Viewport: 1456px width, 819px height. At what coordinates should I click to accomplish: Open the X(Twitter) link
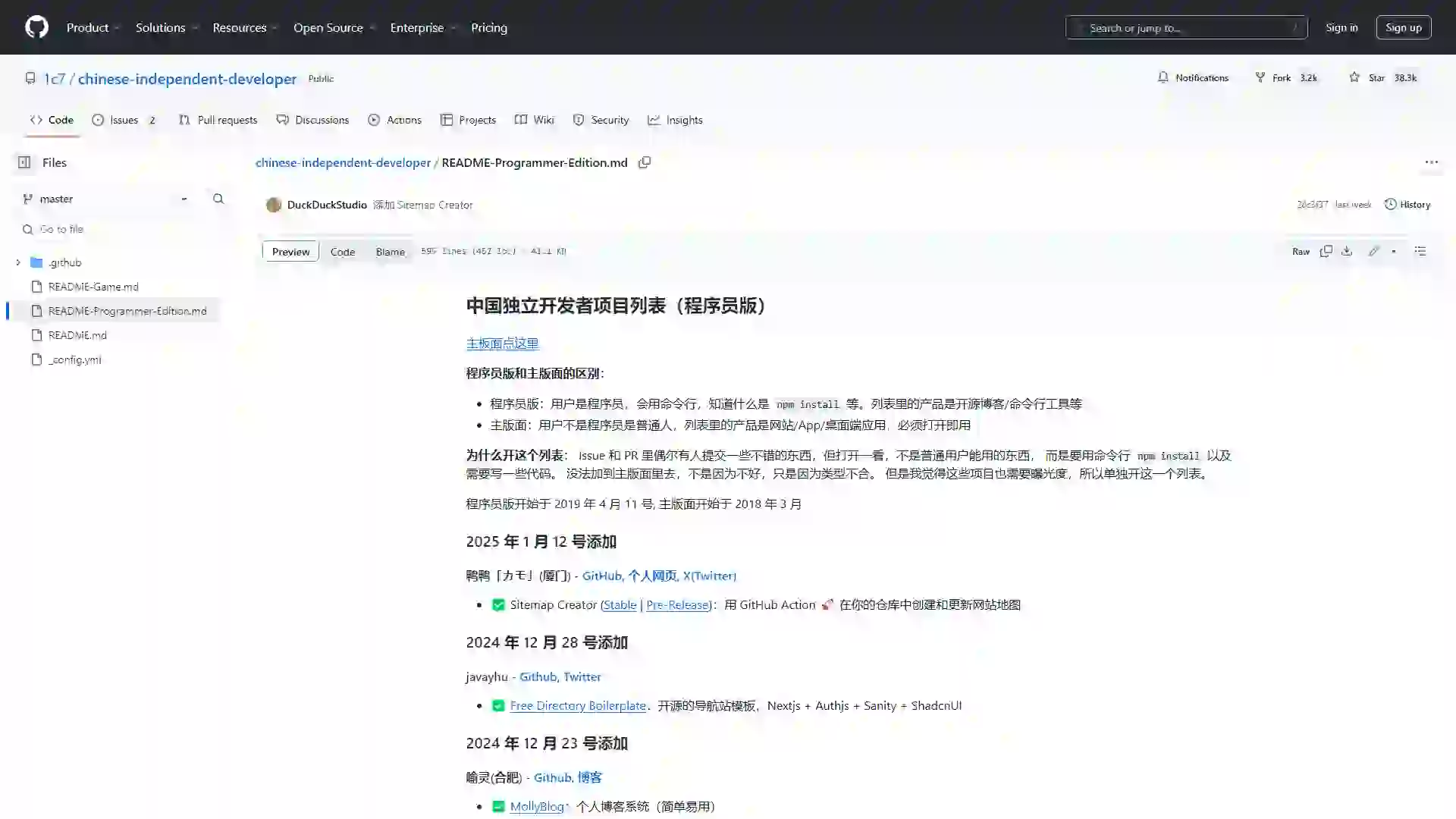(710, 576)
